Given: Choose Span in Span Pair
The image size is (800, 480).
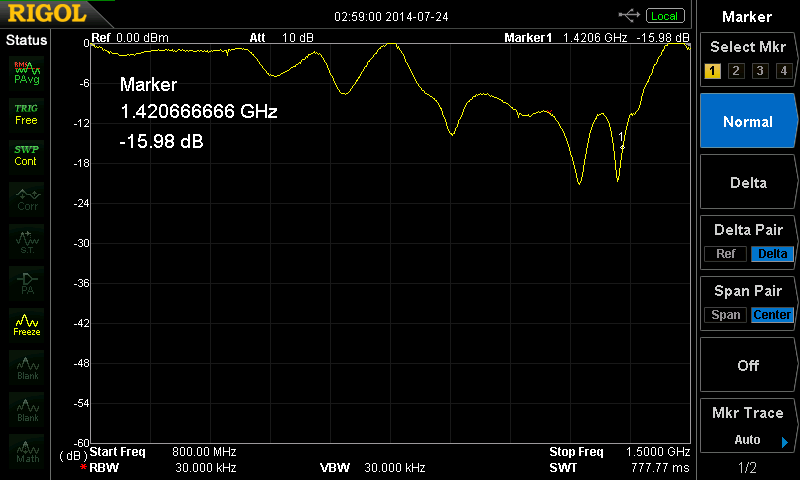Looking at the screenshot, I should coord(726,315).
